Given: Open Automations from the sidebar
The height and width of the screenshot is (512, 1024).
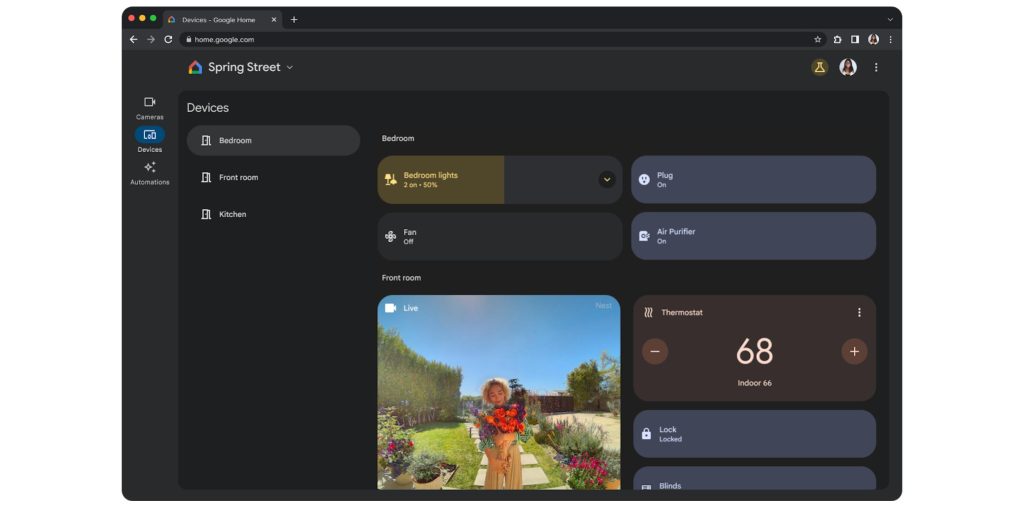Looking at the screenshot, I should 149,168.
